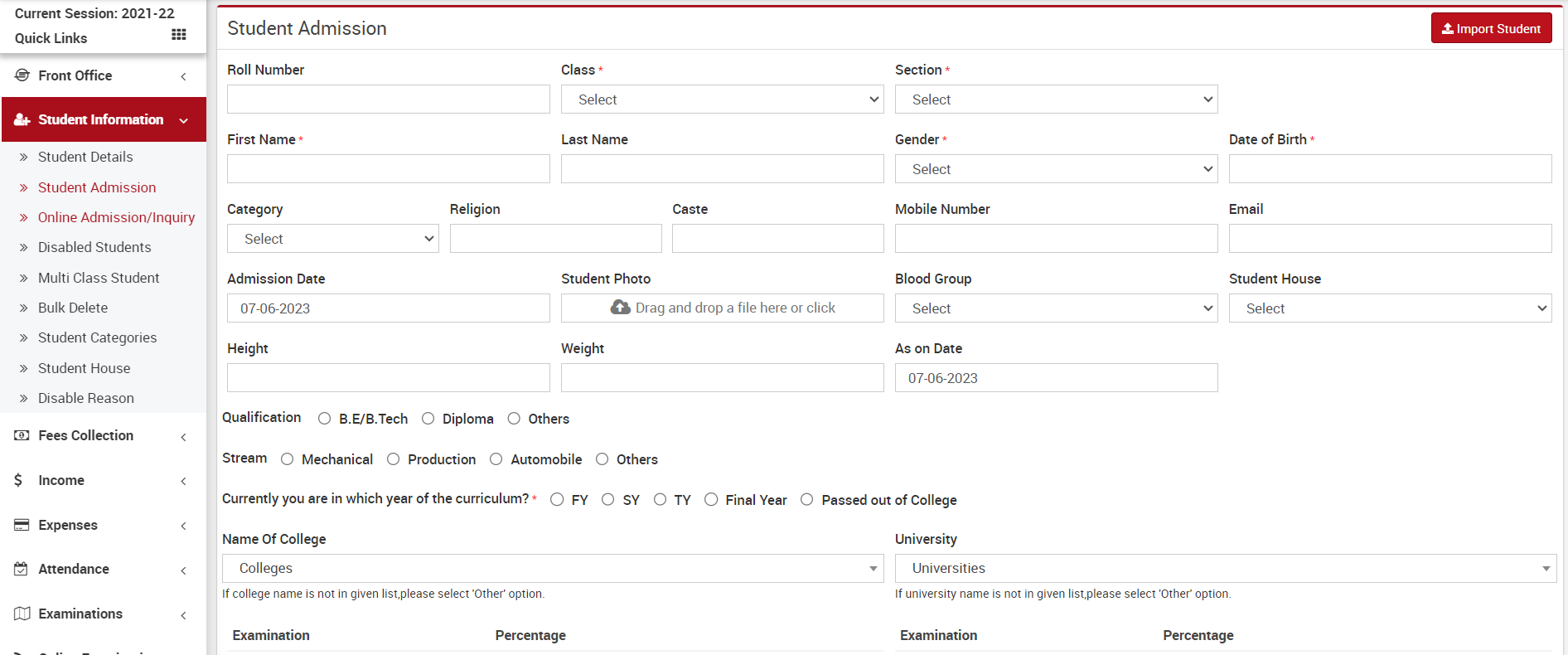
Task: Open the Quick Links grid icon
Action: (x=178, y=35)
